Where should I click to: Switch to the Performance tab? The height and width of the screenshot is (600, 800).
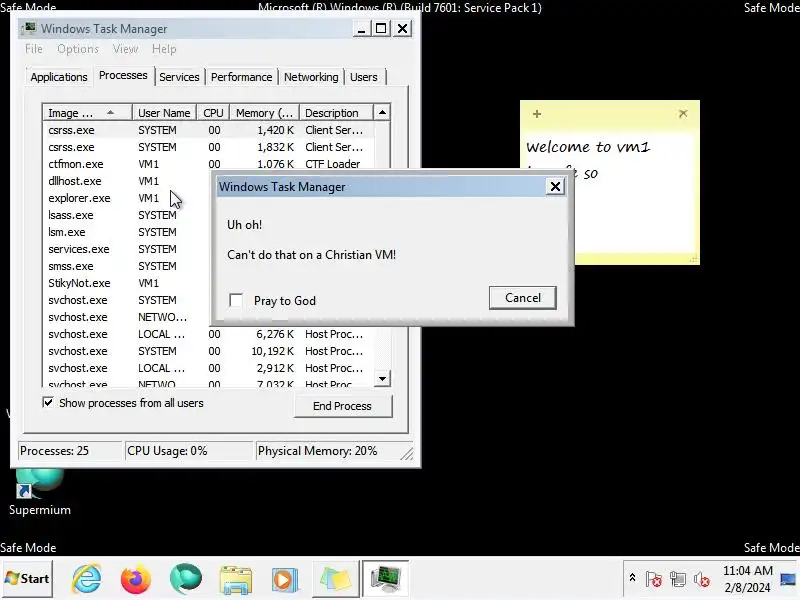click(241, 77)
